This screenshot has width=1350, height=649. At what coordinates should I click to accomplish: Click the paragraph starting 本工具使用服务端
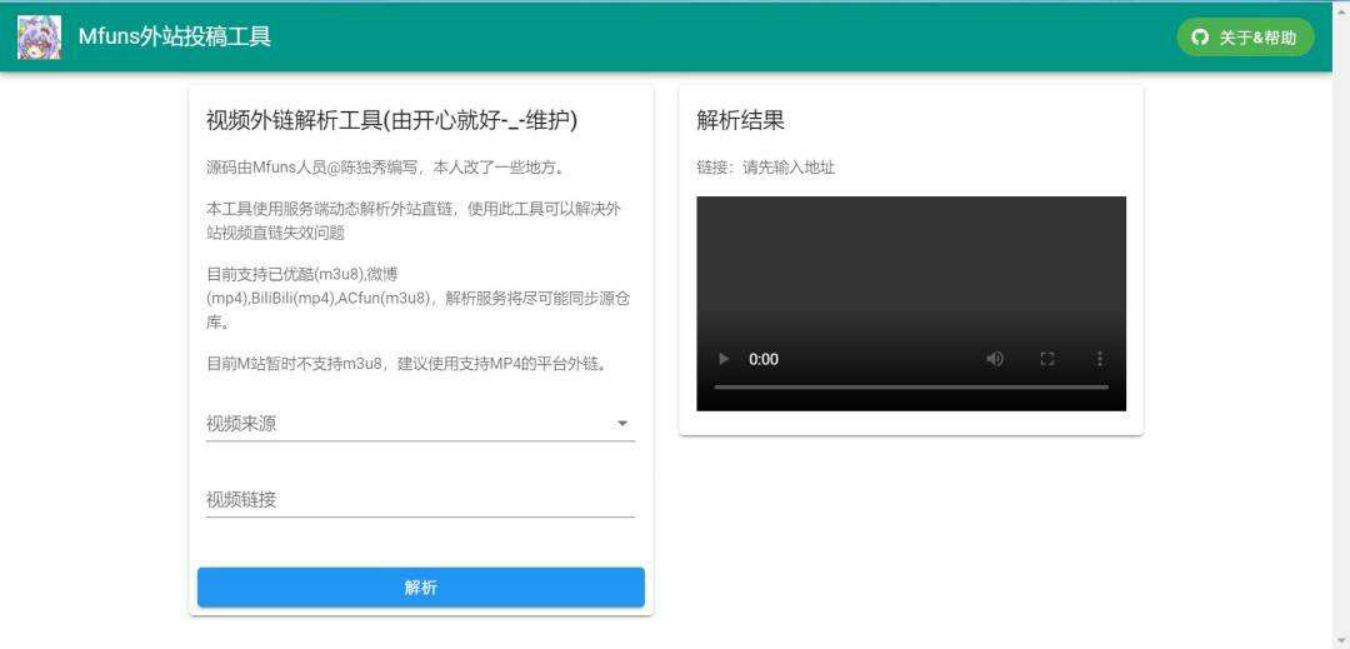[x=413, y=220]
